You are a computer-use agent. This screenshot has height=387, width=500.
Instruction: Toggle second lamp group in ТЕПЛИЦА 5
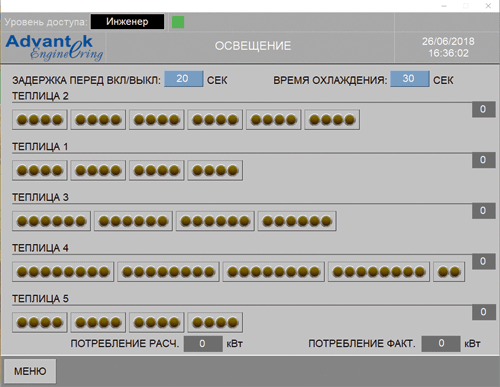pyautogui.click(x=98, y=322)
